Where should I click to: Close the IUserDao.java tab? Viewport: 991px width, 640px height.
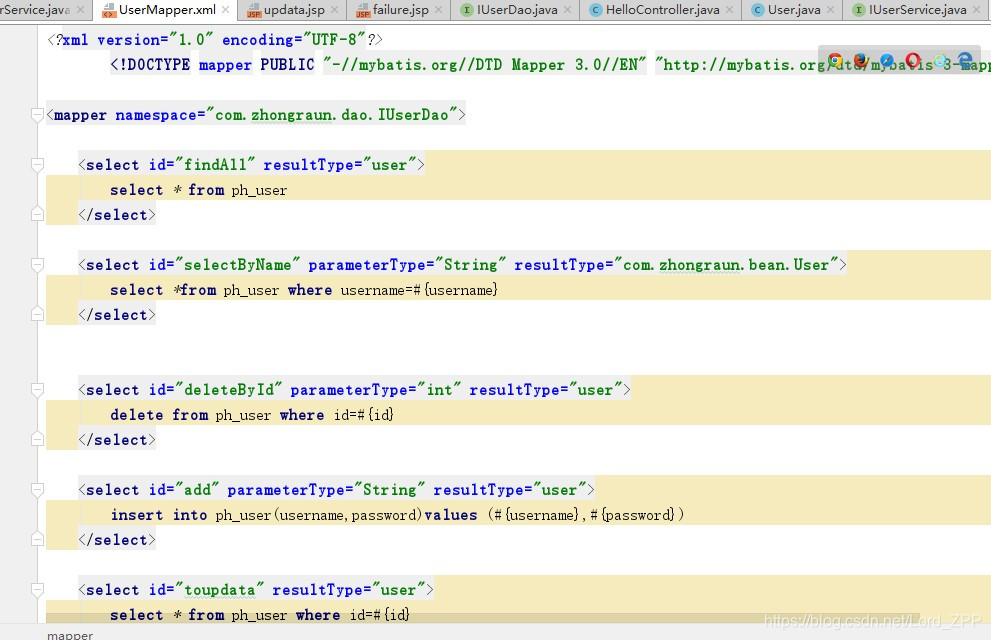pyautogui.click(x=567, y=9)
